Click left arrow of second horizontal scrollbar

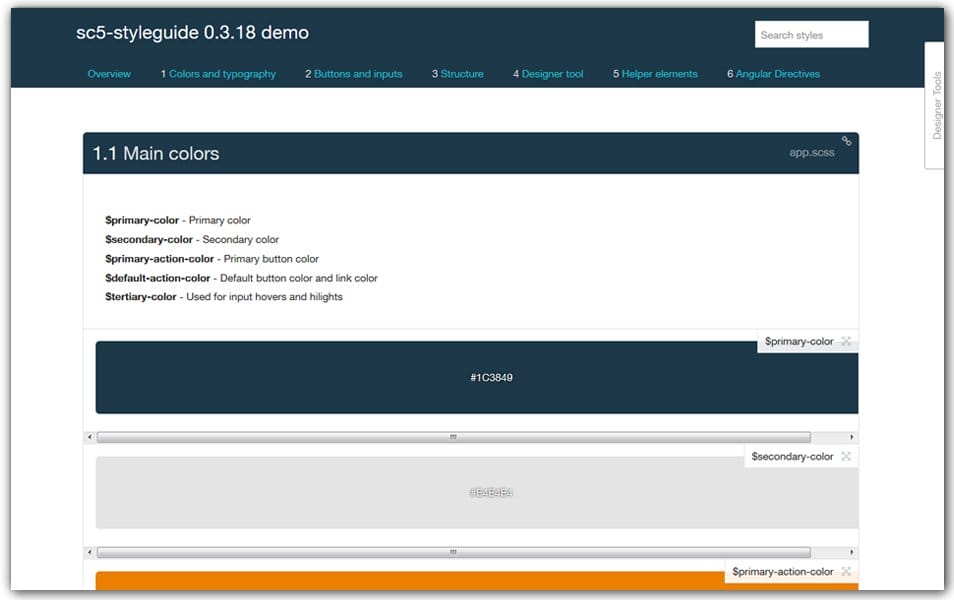point(90,552)
